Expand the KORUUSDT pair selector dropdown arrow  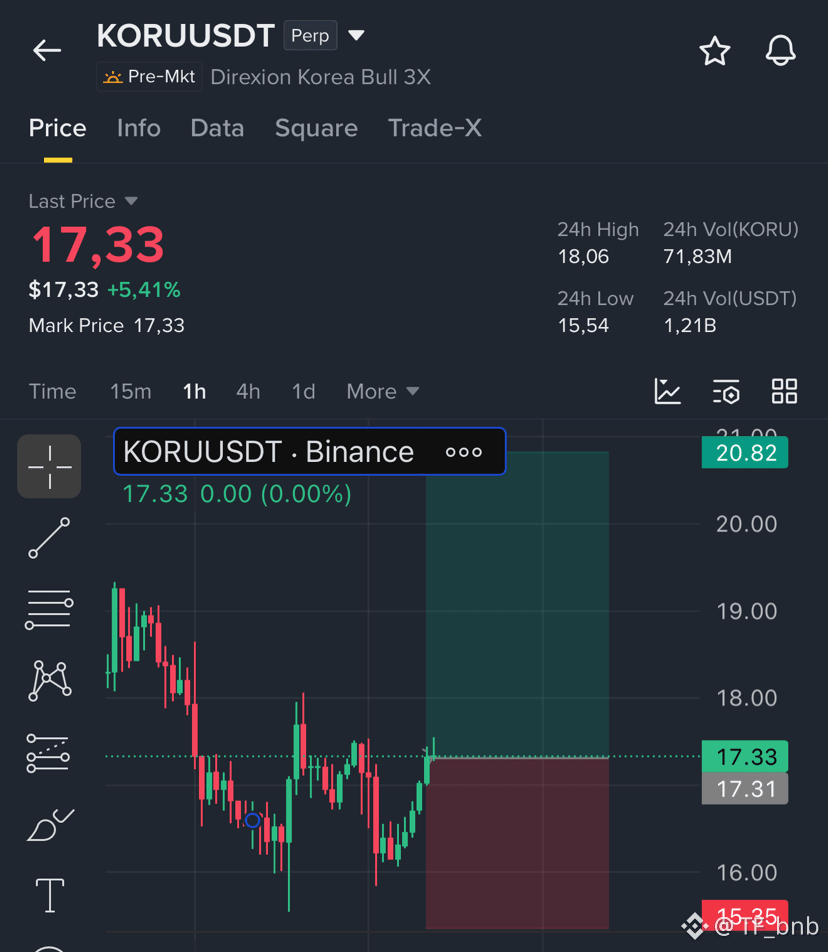(x=356, y=35)
